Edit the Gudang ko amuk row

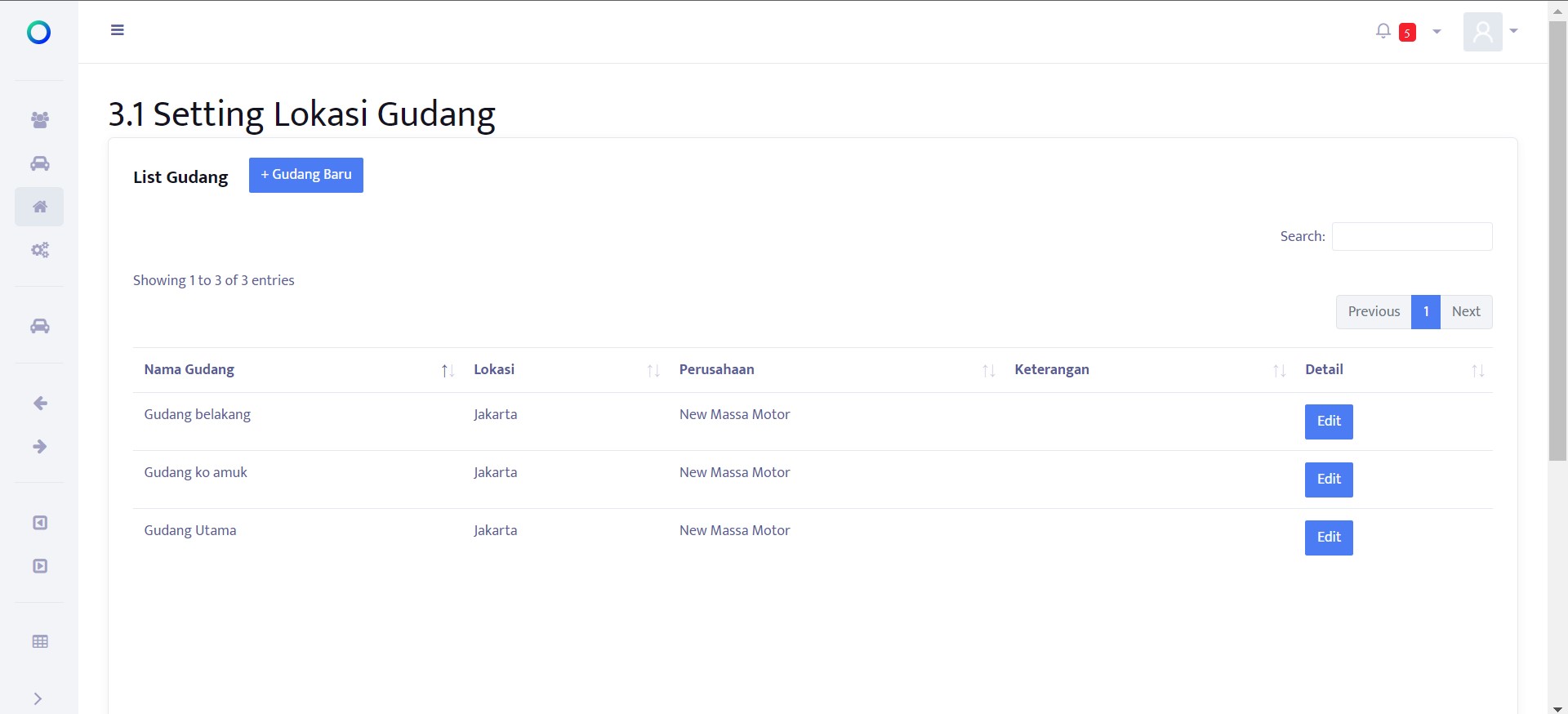click(1328, 480)
